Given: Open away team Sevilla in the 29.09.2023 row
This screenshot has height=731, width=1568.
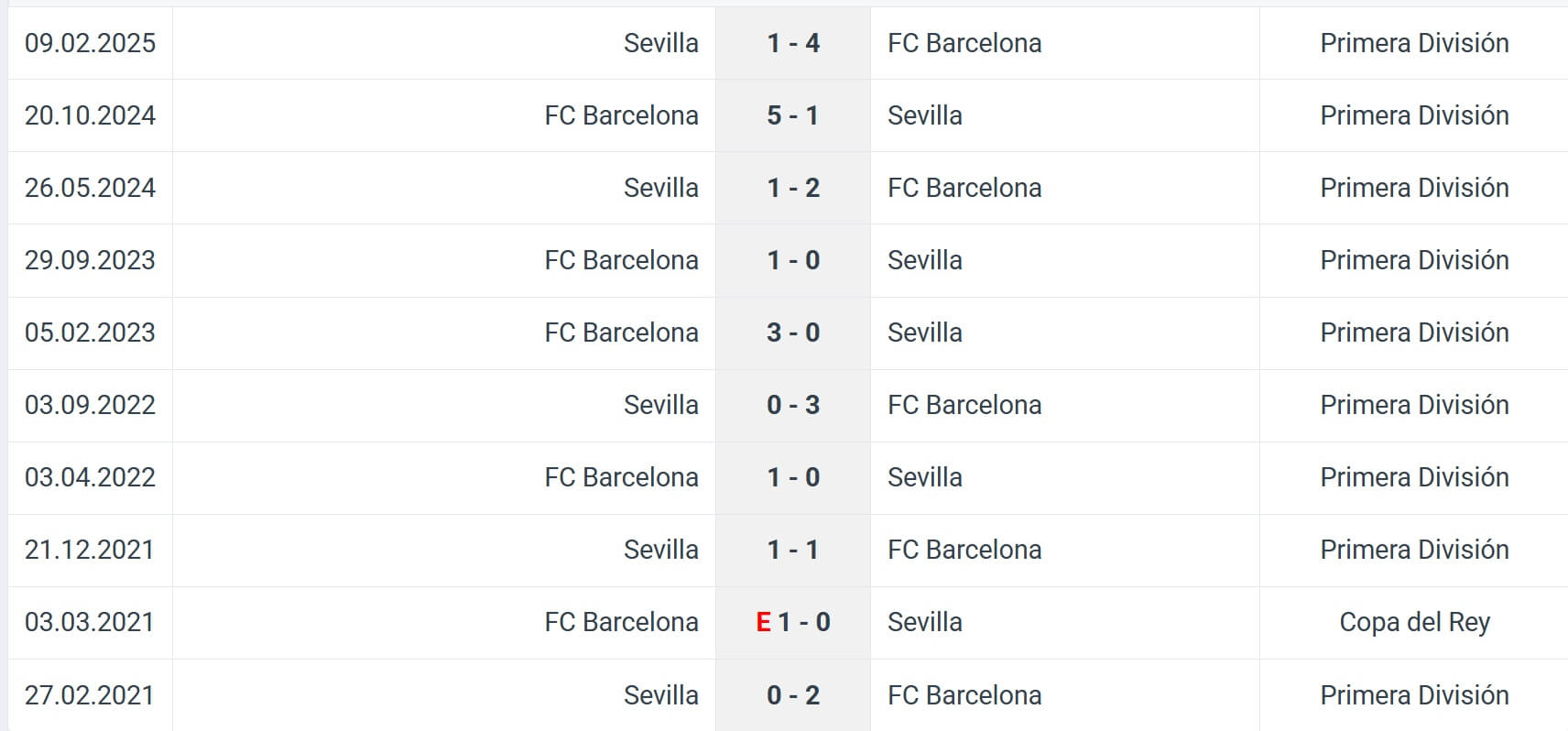Looking at the screenshot, I should click(925, 260).
